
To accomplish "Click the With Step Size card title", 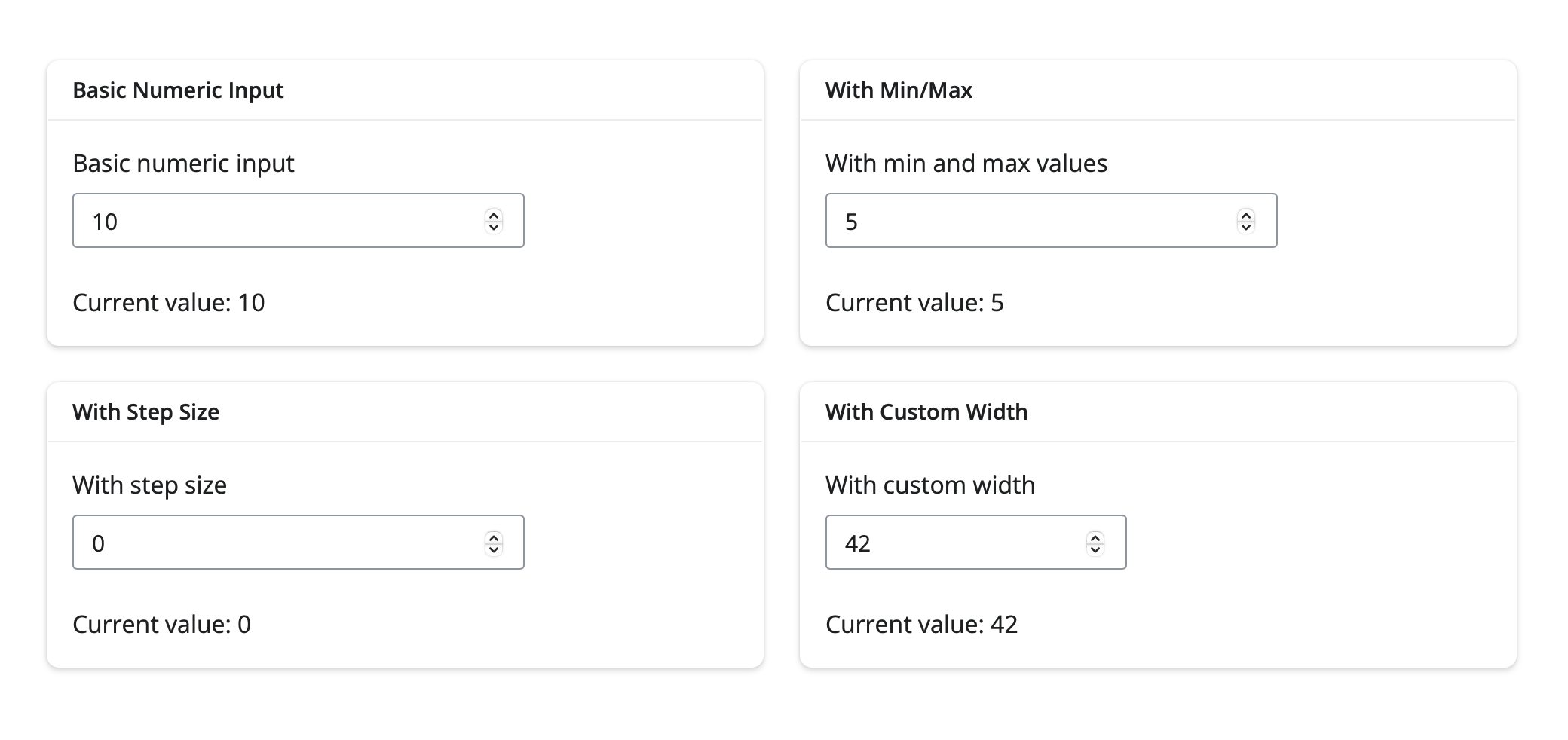I will 145,412.
